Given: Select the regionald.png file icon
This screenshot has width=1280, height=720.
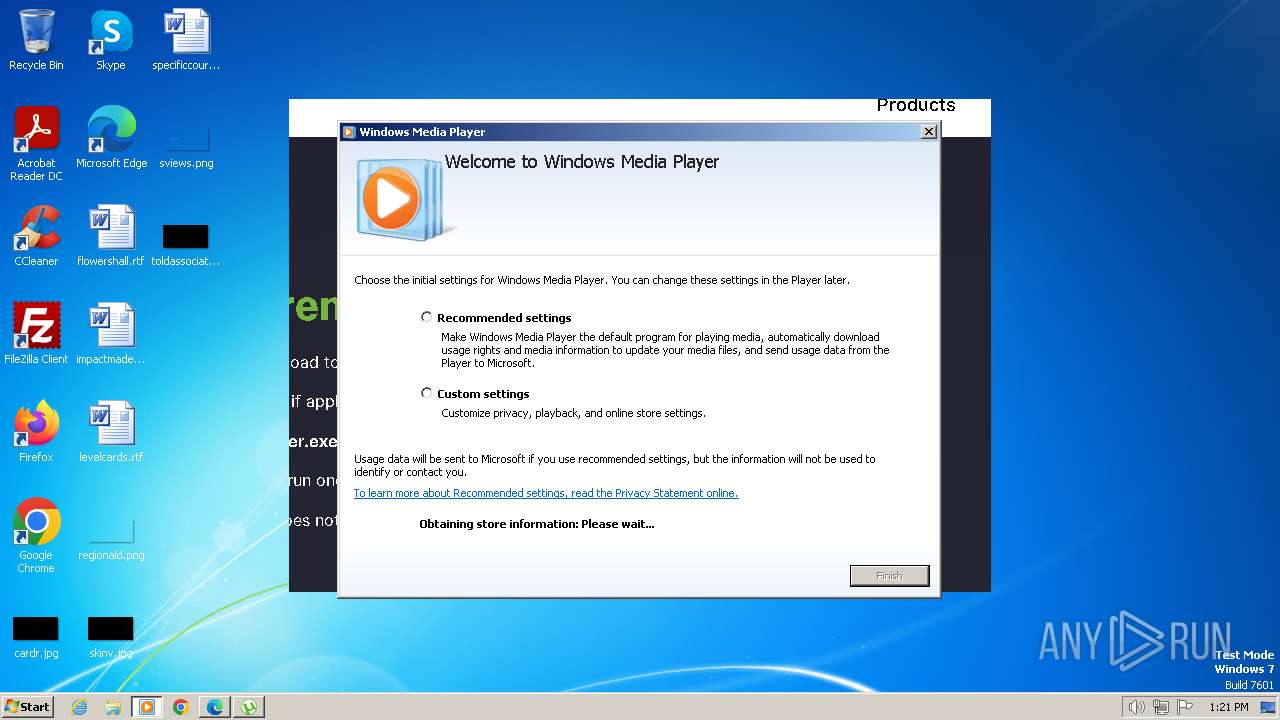Looking at the screenshot, I should [111, 539].
